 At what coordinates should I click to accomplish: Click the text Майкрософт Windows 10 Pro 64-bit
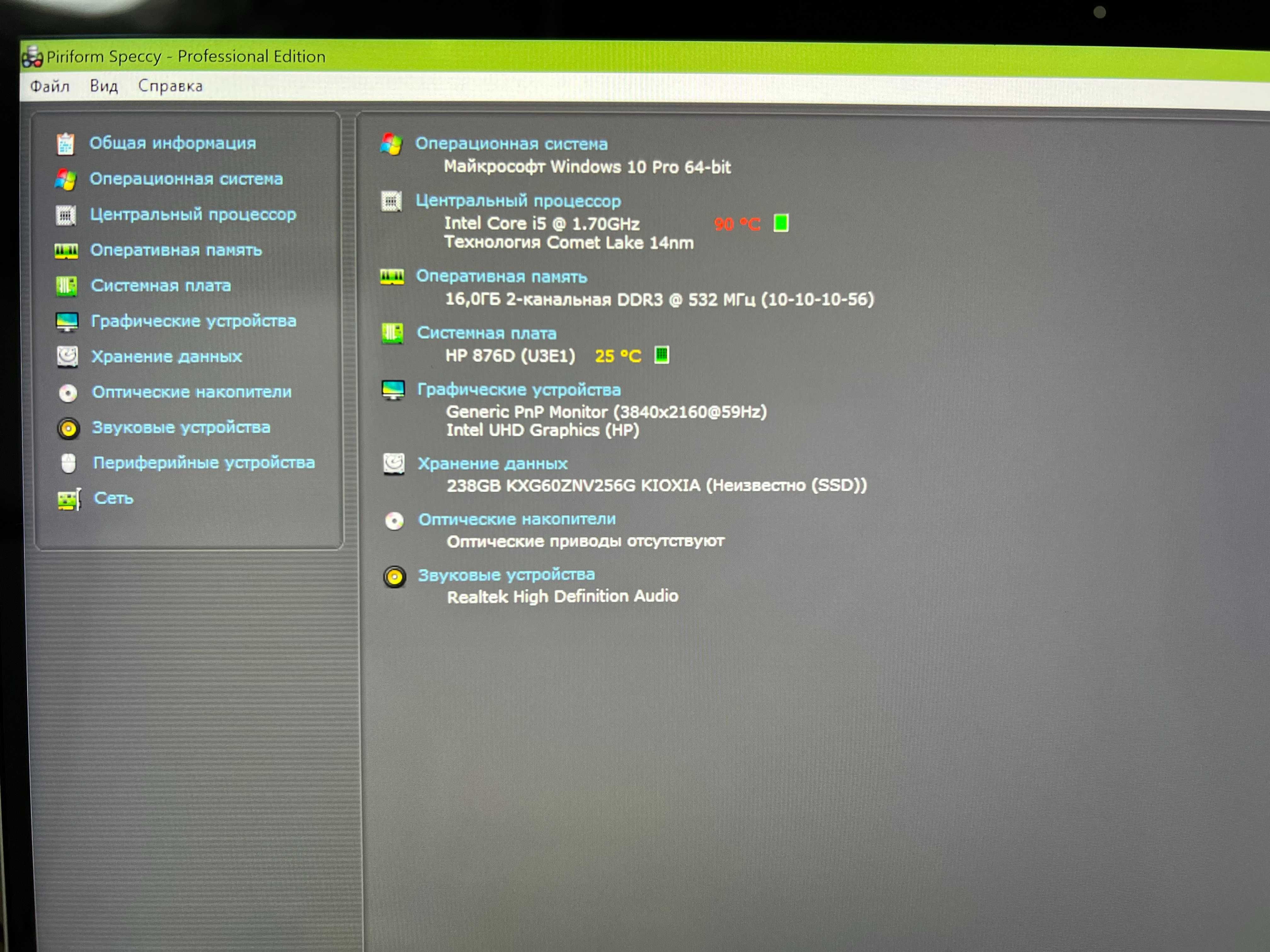point(587,167)
